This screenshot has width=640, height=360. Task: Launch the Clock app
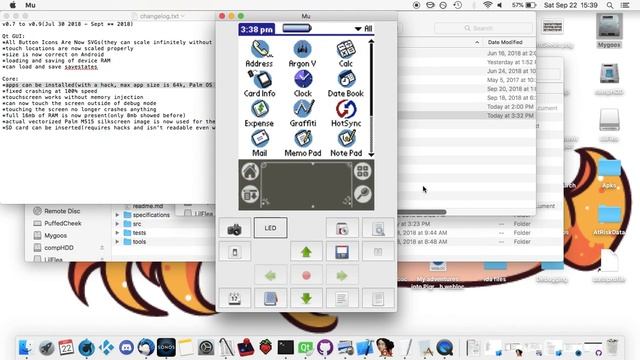pos(303,84)
